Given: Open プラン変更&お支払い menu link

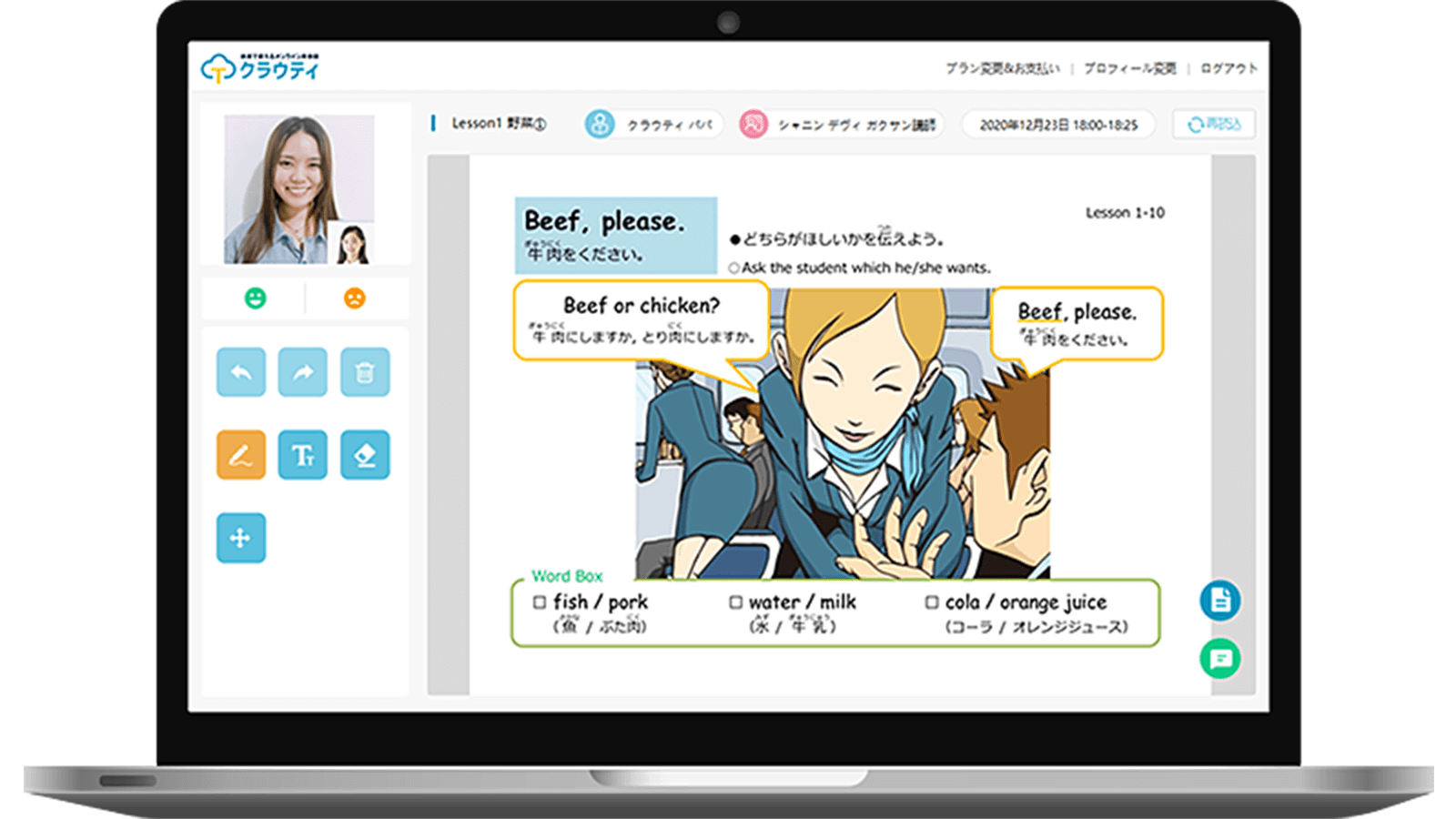Looking at the screenshot, I should pyautogui.click(x=1002, y=68).
